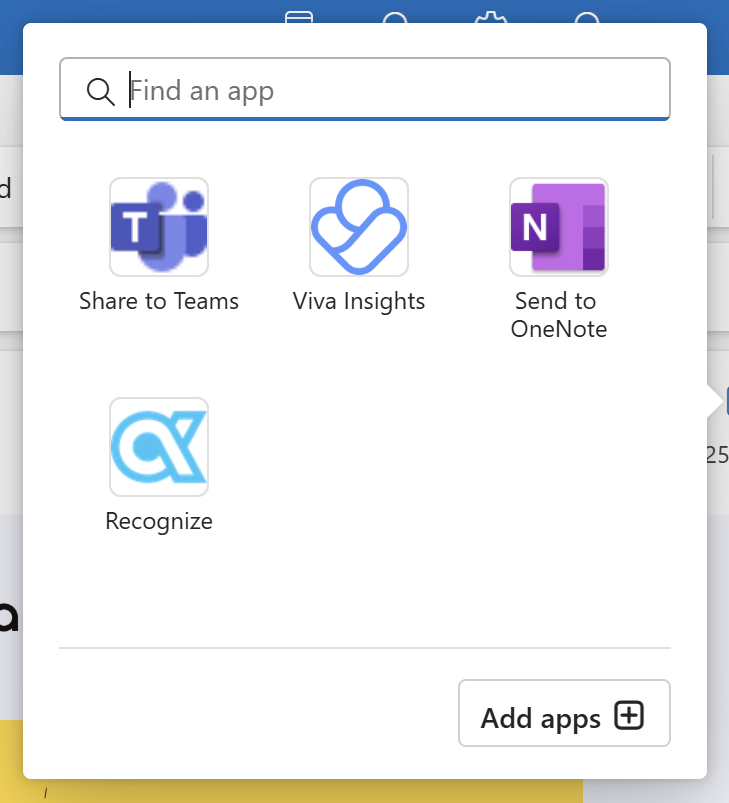
Task: Select the "Share to Teams" label
Action: pos(159,301)
